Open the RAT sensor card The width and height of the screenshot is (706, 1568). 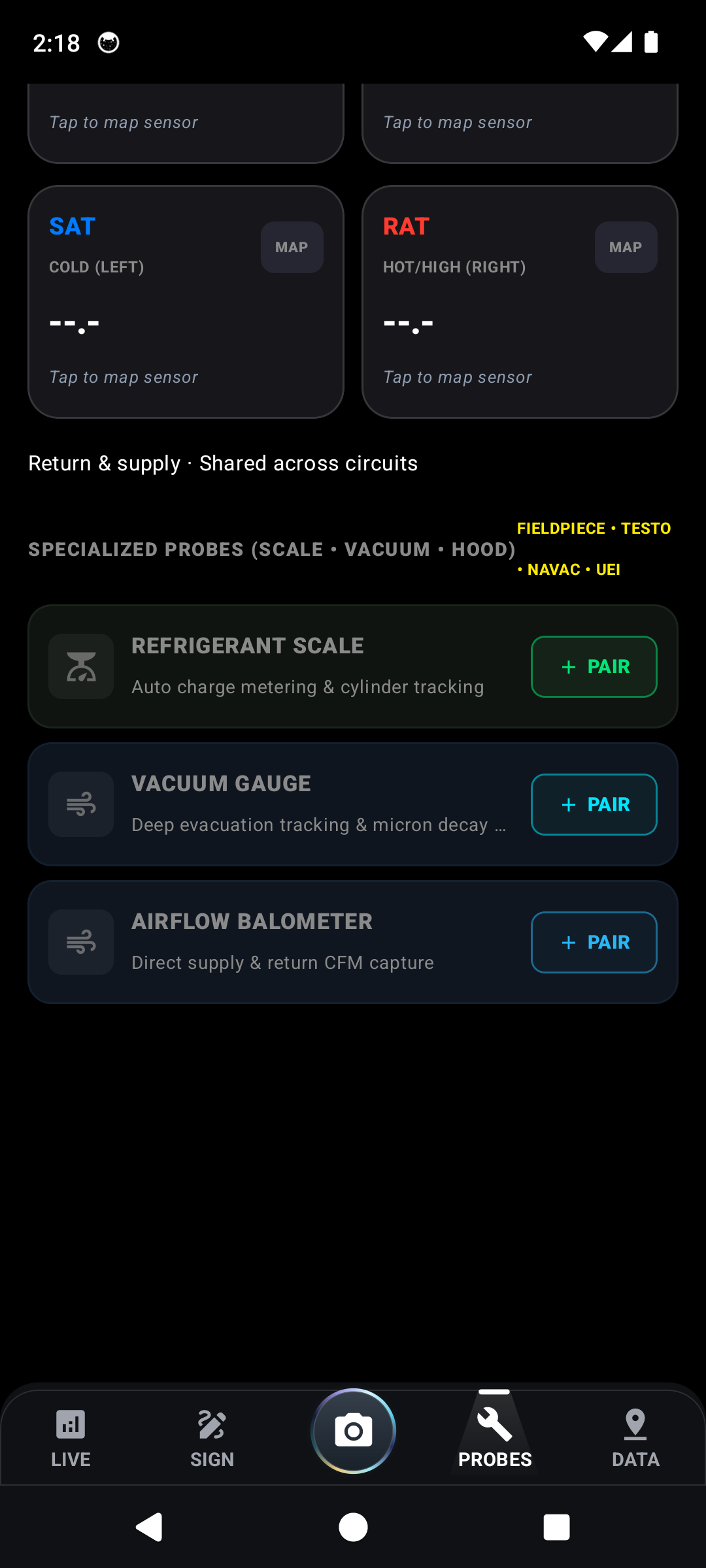coord(520,302)
